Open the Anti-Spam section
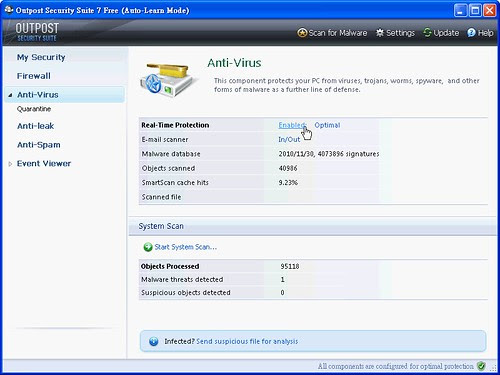 point(39,145)
